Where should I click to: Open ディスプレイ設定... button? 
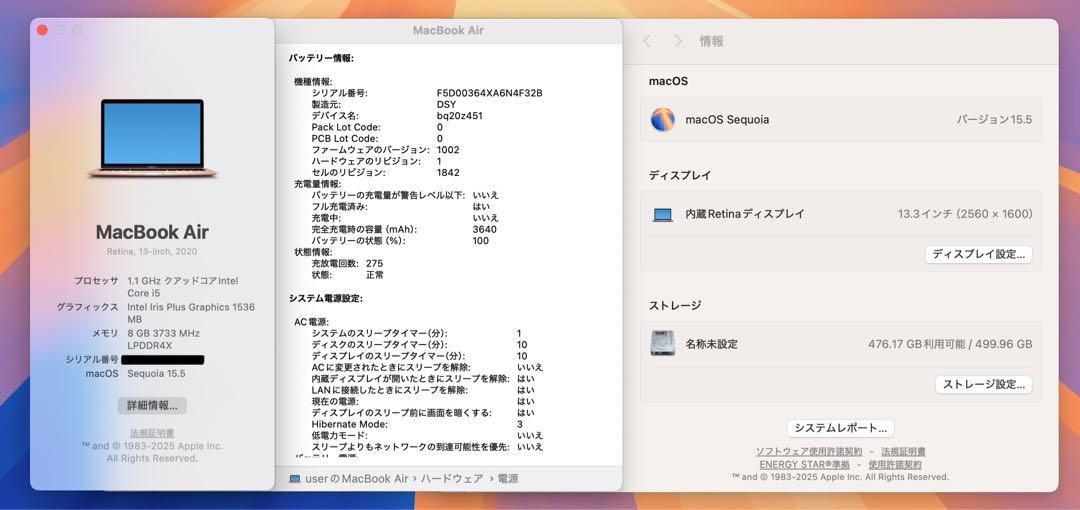(978, 254)
